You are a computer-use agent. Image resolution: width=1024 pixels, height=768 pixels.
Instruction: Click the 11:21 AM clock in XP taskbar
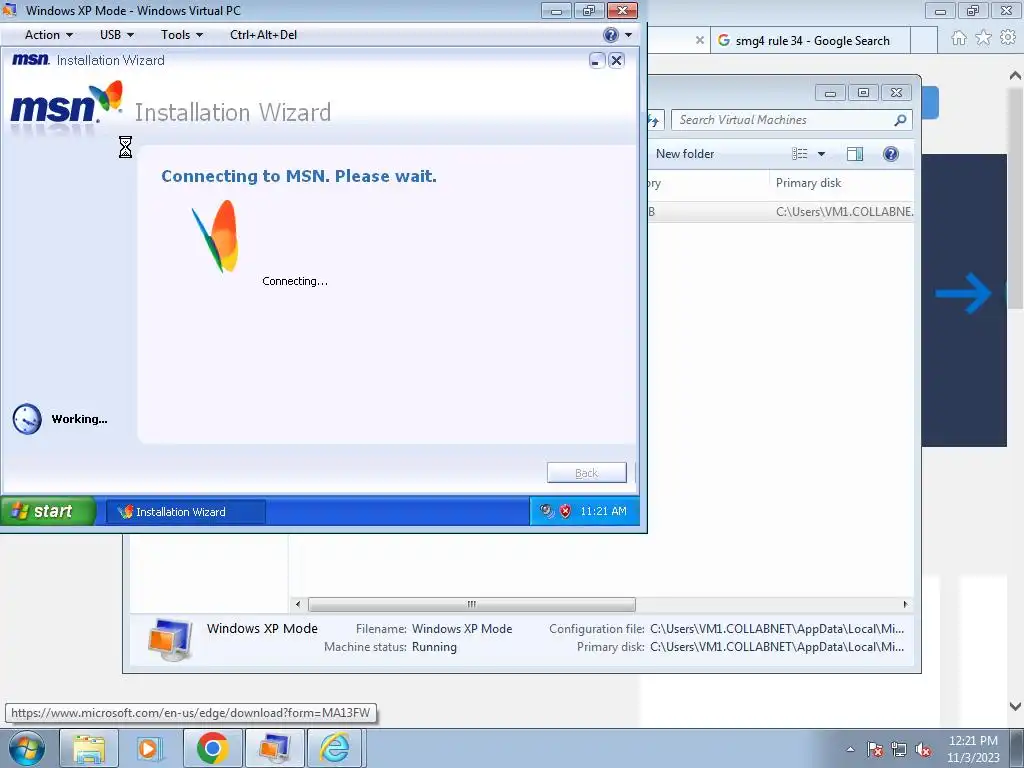(x=603, y=511)
